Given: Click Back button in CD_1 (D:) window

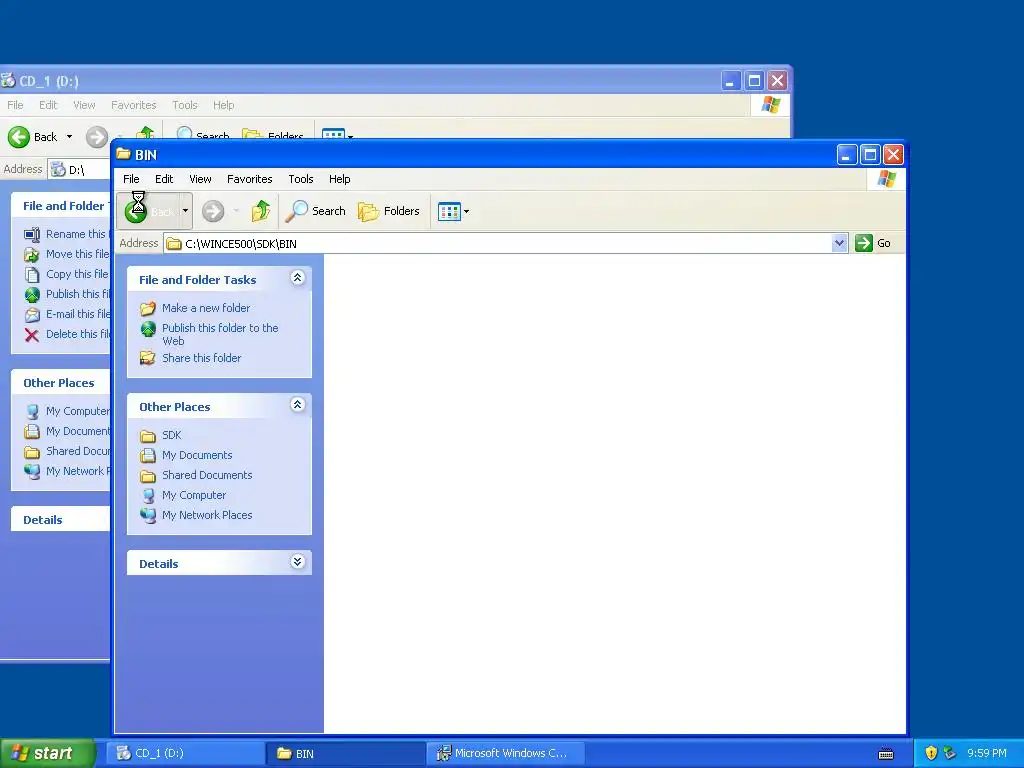Looking at the screenshot, I should coord(33,136).
